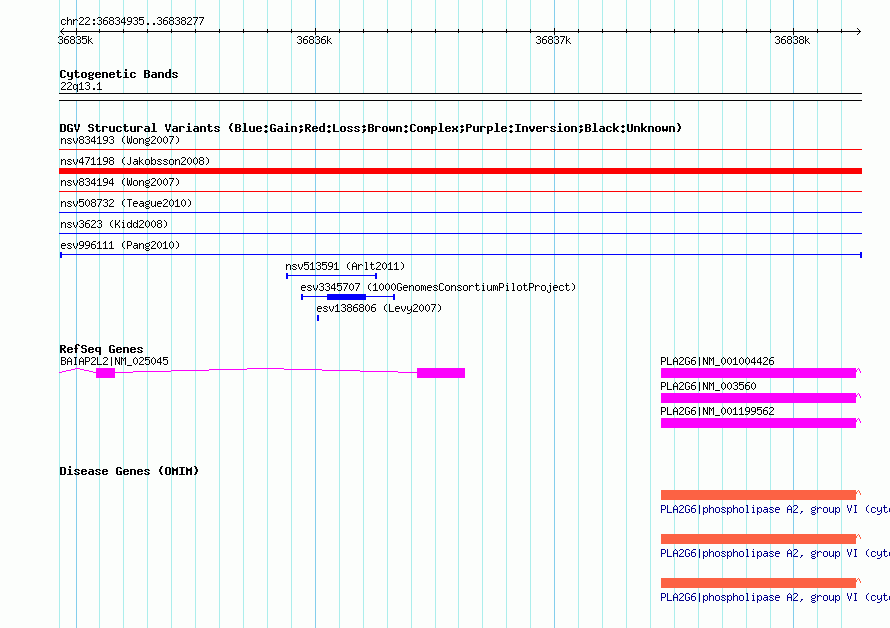Click the small left BAIAP2L2 exon box
This screenshot has height=628, width=890.
(106, 373)
